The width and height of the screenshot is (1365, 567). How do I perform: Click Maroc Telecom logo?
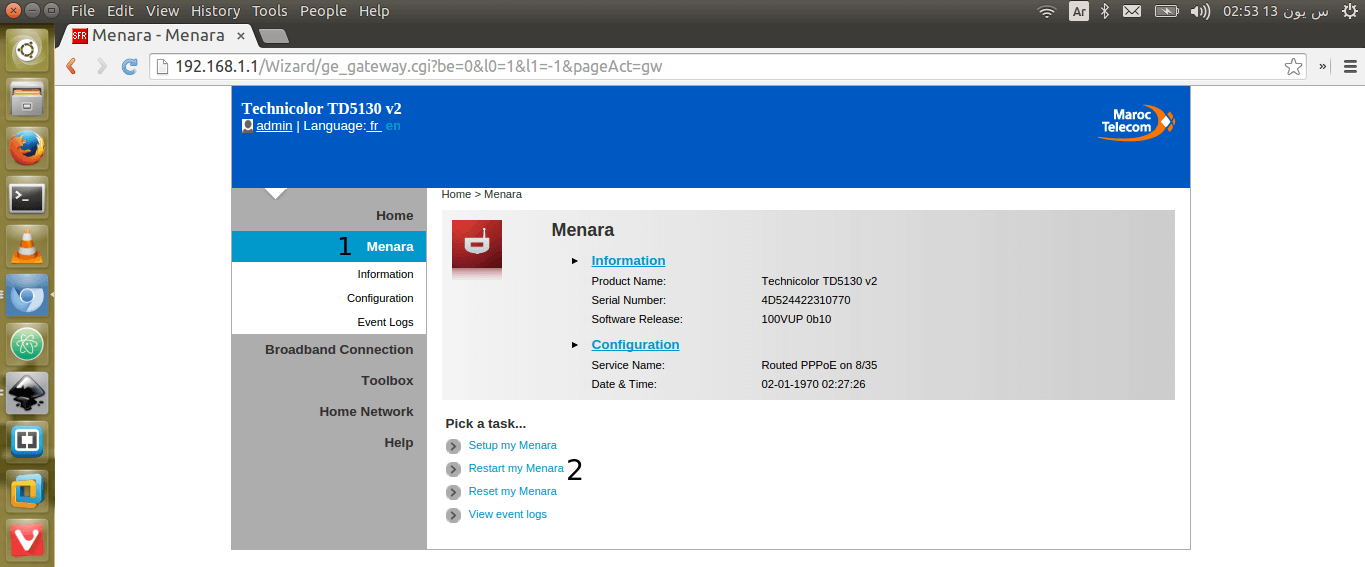click(x=1137, y=123)
